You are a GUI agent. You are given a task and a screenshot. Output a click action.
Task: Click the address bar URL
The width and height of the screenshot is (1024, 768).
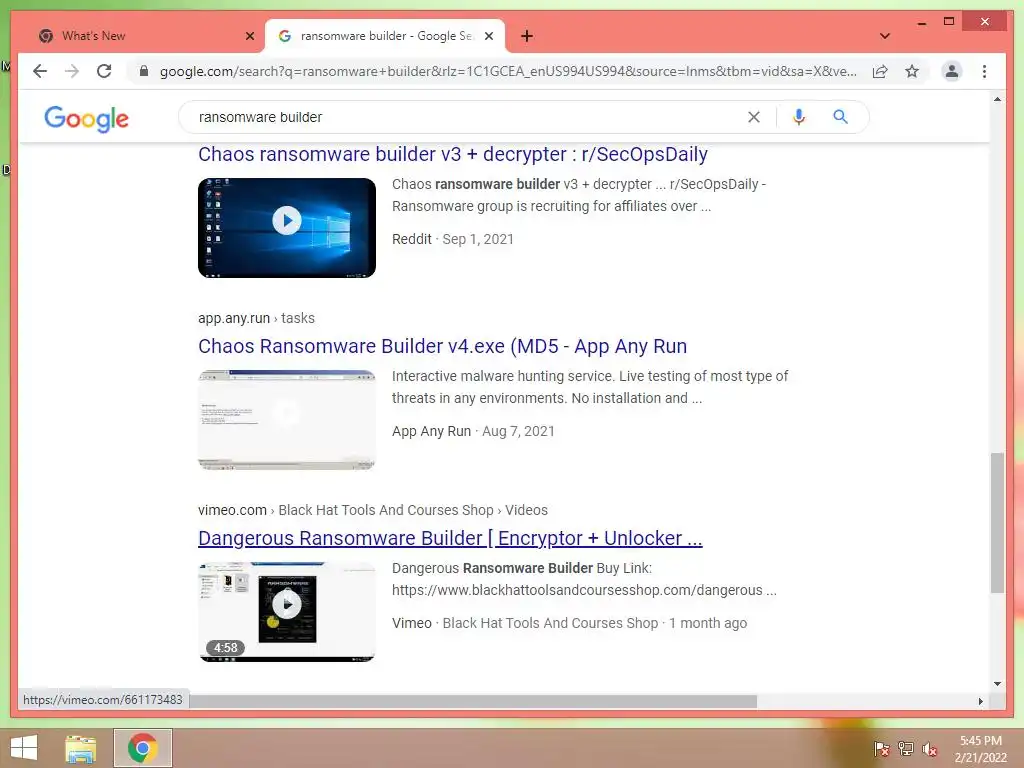(507, 71)
